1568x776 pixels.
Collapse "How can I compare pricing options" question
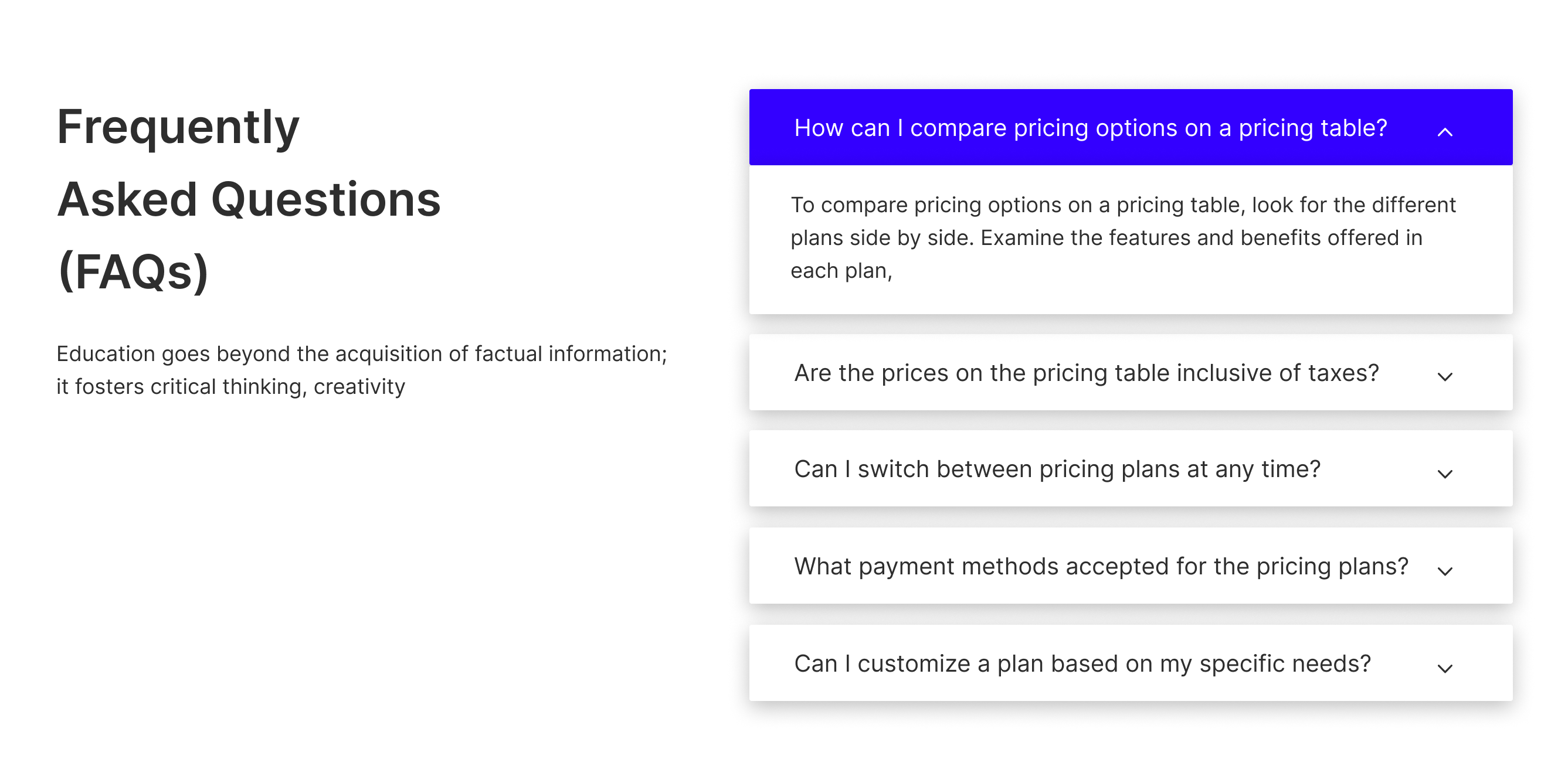[1090, 128]
